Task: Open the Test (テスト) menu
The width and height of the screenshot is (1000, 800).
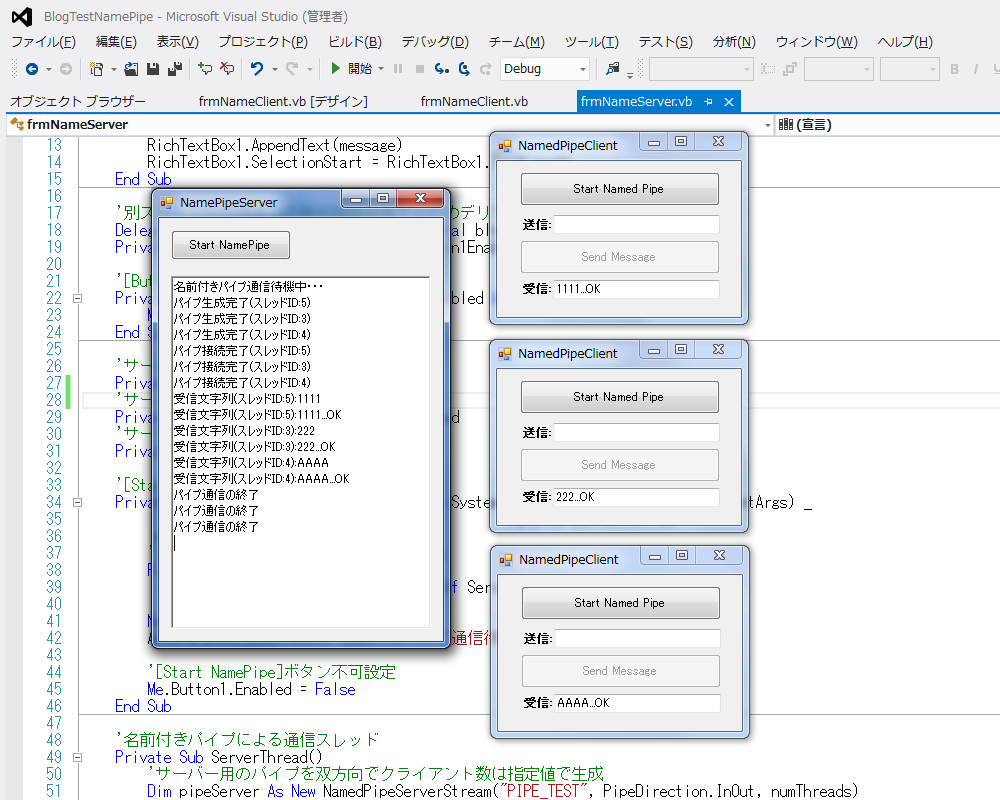Action: tap(666, 42)
